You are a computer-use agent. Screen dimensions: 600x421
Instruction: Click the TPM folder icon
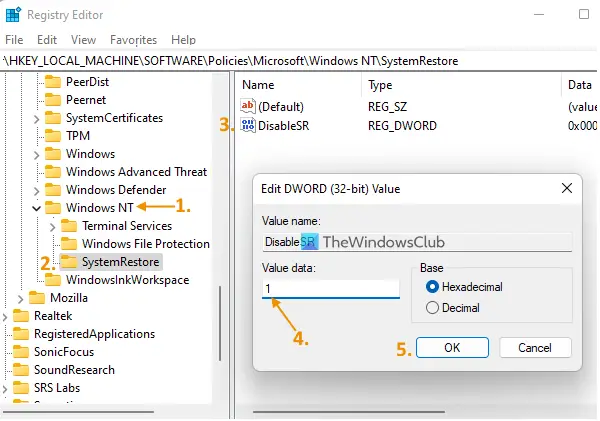pos(53,135)
